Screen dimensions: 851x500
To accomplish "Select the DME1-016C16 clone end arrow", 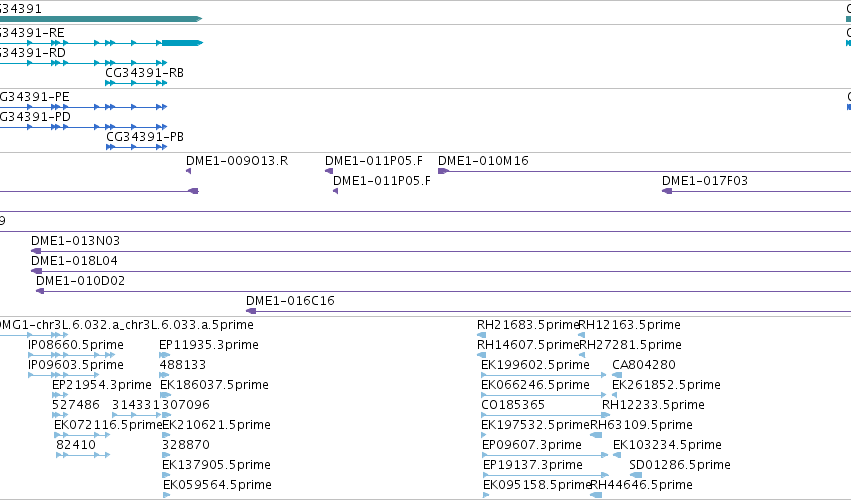I will (251, 311).
